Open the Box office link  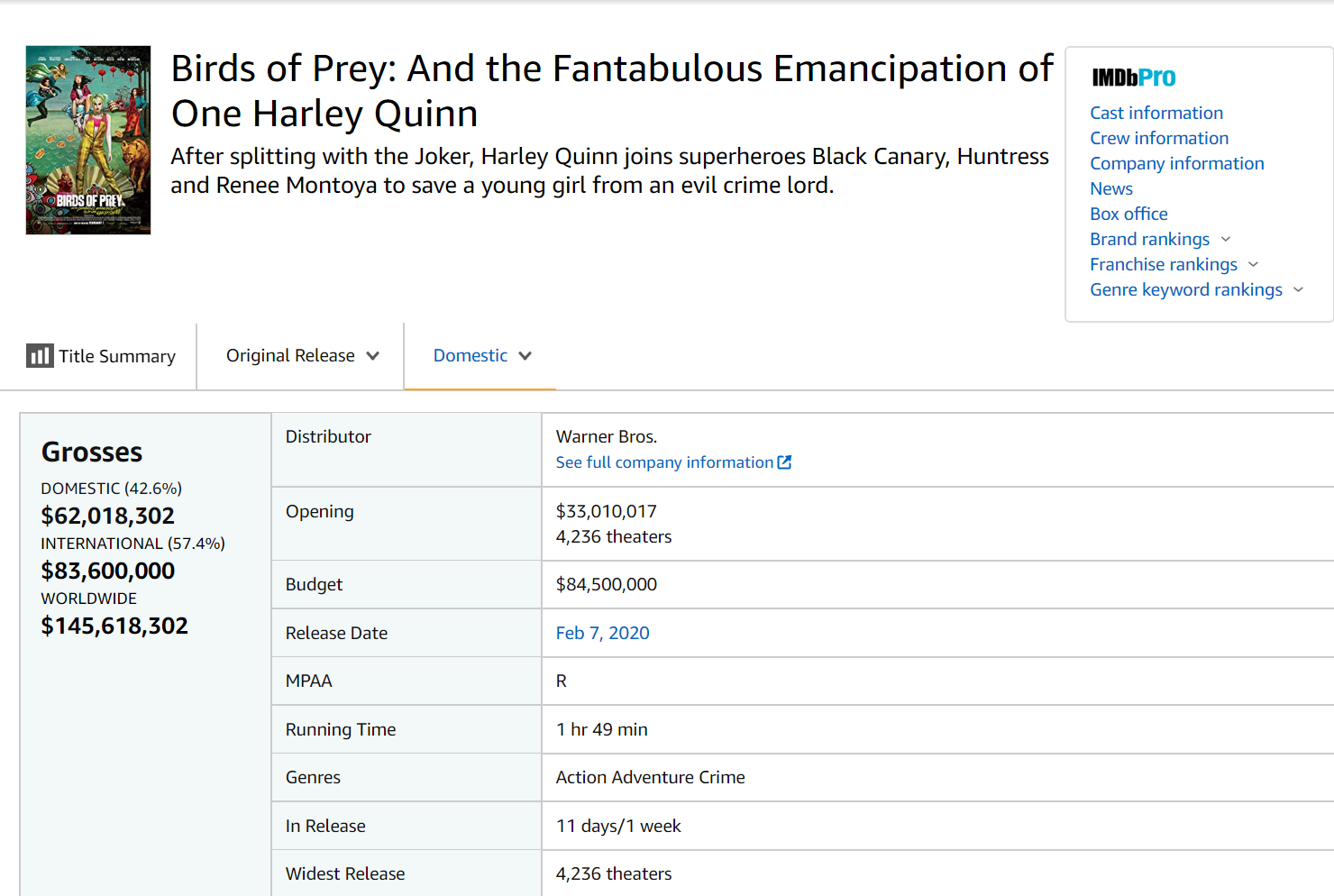point(1128,214)
